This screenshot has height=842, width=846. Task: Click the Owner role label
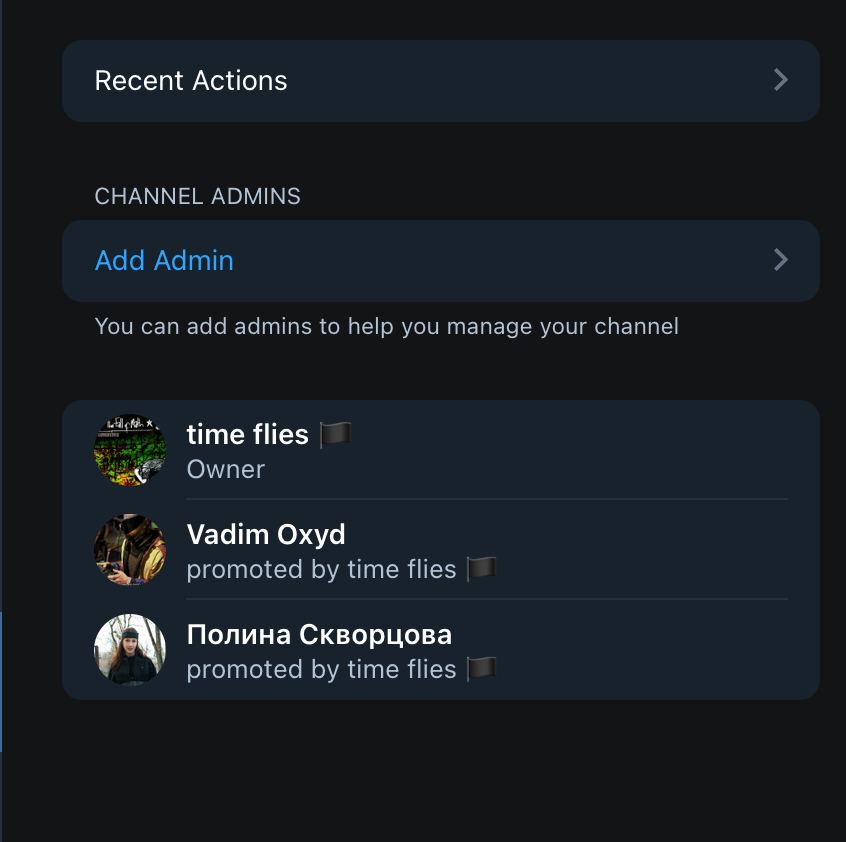click(226, 469)
